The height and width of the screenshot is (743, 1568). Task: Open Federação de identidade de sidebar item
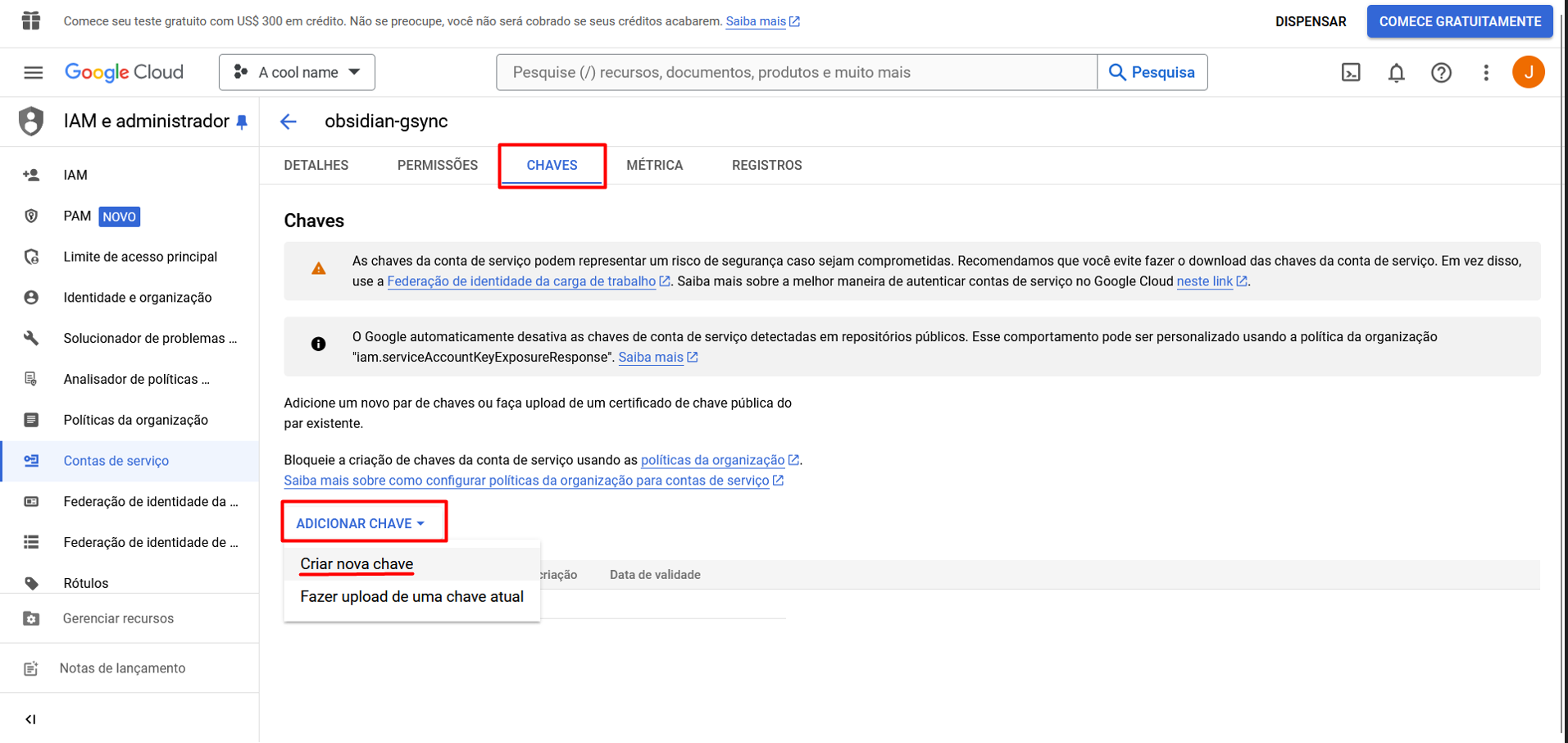130,542
